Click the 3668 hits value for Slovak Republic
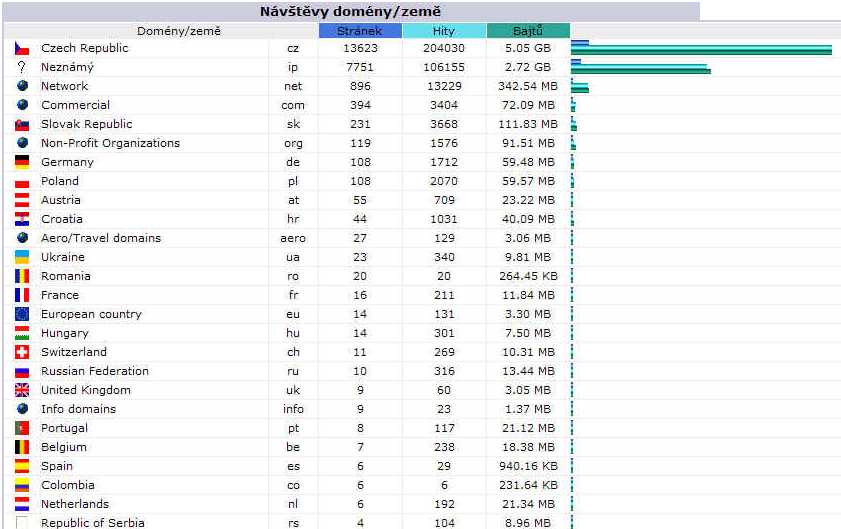The width and height of the screenshot is (841, 529). tap(444, 124)
